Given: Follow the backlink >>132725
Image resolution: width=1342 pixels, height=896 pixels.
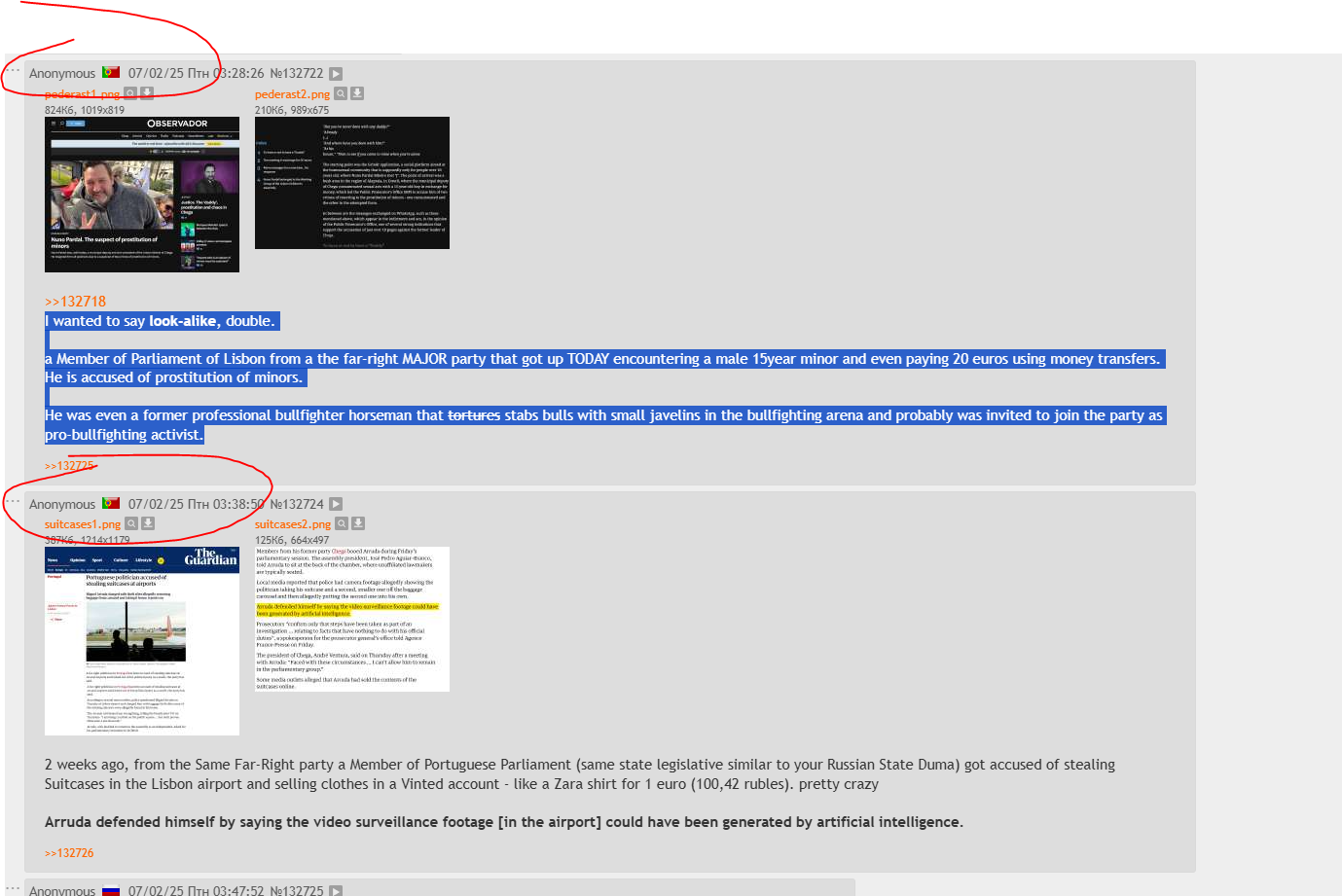Looking at the screenshot, I should coord(69,466).
